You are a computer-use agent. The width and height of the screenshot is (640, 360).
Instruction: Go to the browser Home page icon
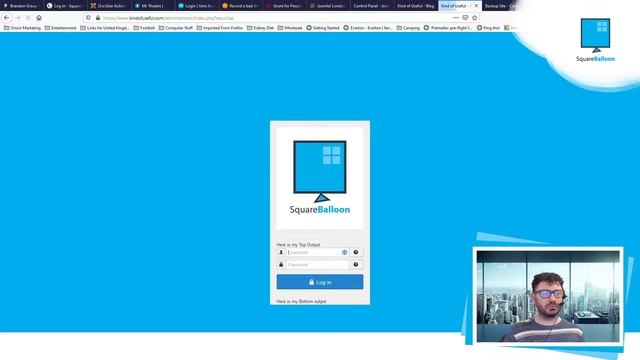[x=39, y=18]
